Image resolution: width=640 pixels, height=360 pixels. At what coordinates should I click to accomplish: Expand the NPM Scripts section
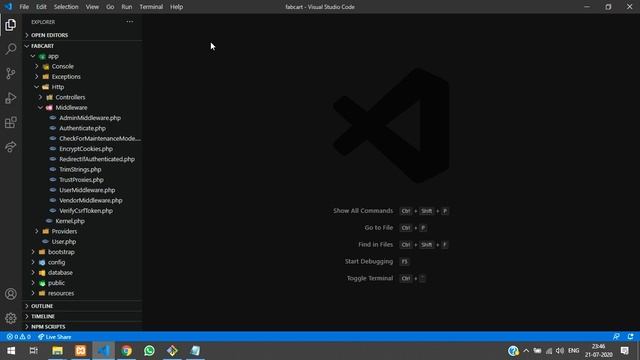pyautogui.click(x=82, y=327)
